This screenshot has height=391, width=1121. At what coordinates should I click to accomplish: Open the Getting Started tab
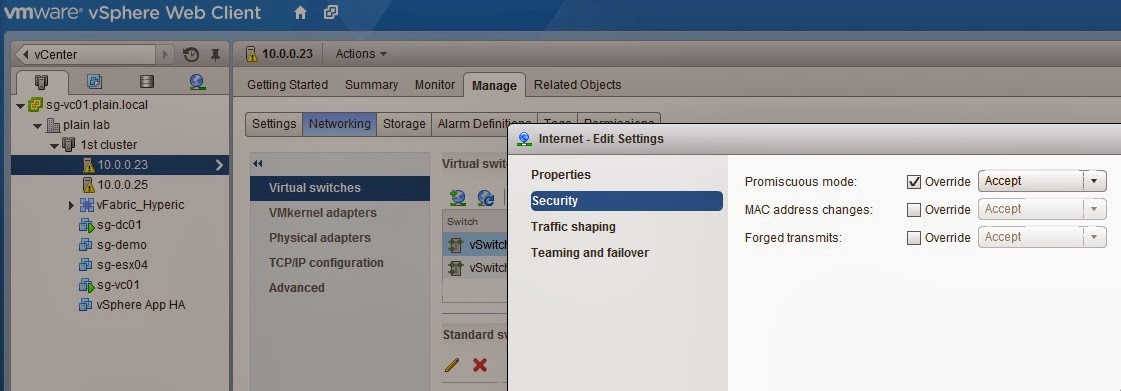pos(287,84)
